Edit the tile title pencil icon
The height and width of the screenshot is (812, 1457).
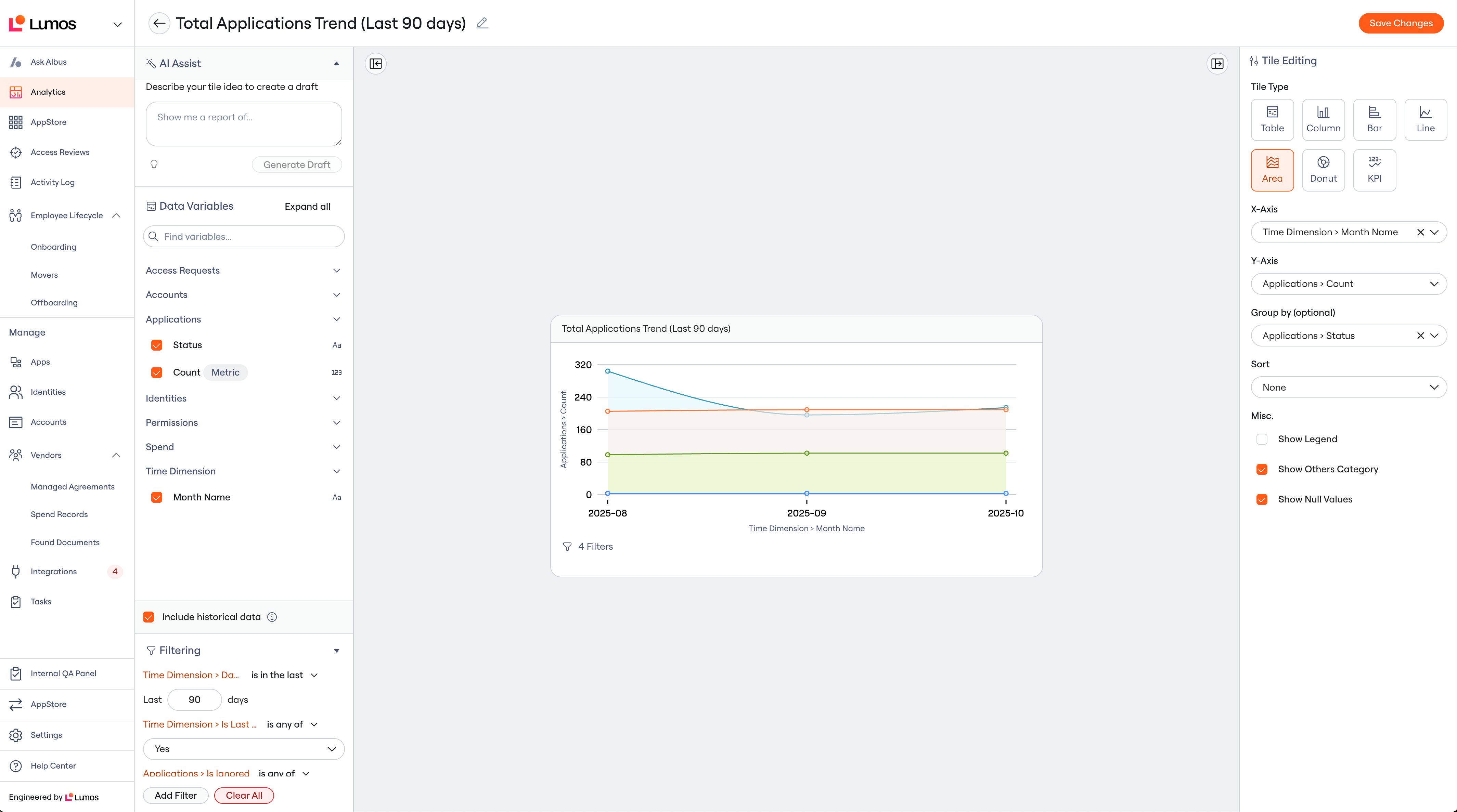(x=482, y=23)
